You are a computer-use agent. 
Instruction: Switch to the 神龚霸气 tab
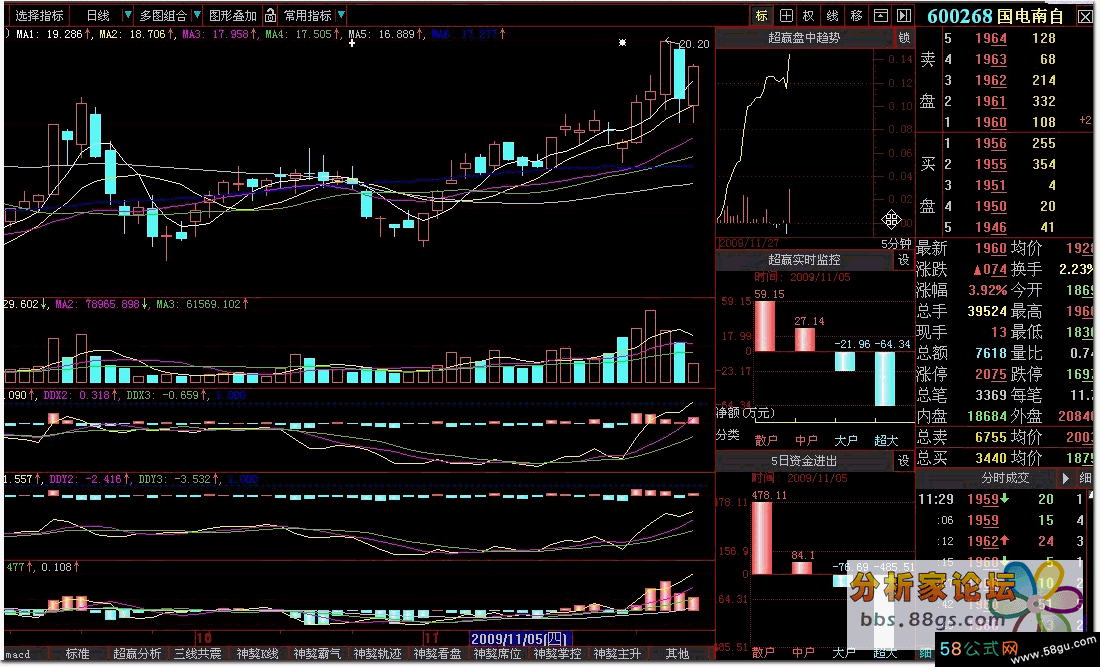[317, 654]
